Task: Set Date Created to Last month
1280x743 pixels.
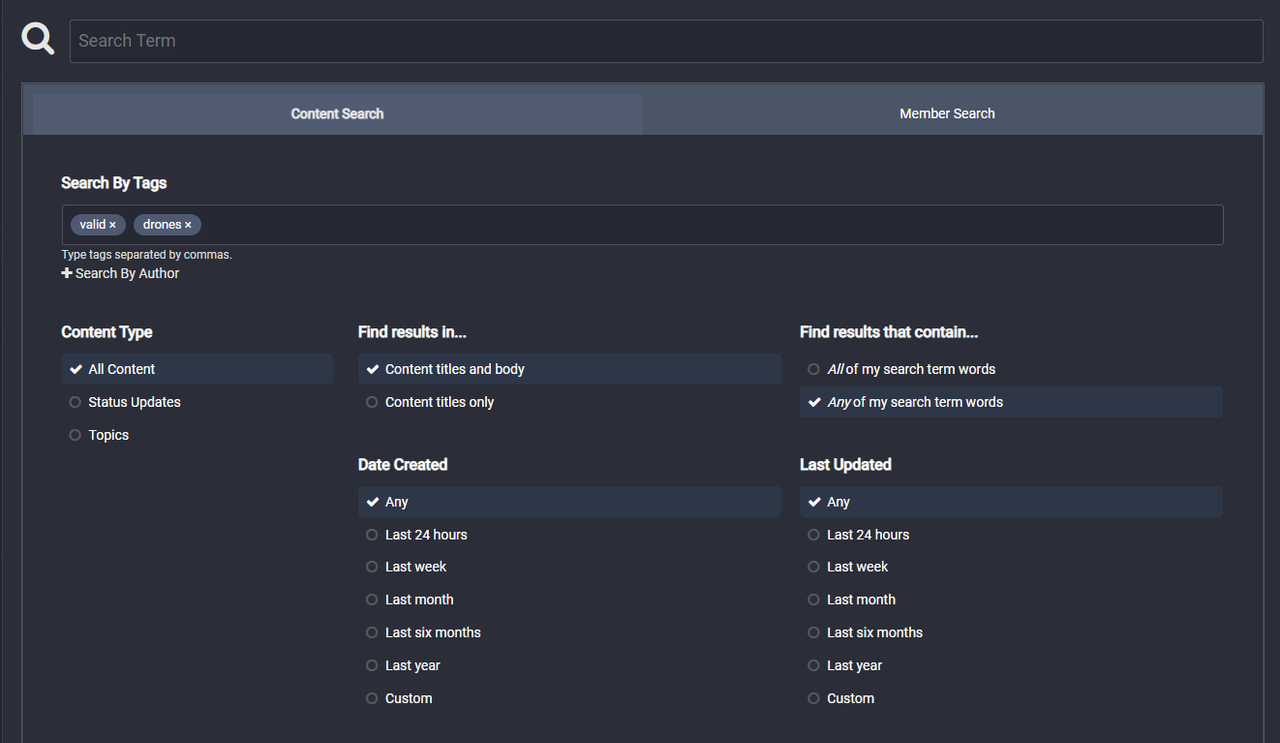Action: [418, 600]
